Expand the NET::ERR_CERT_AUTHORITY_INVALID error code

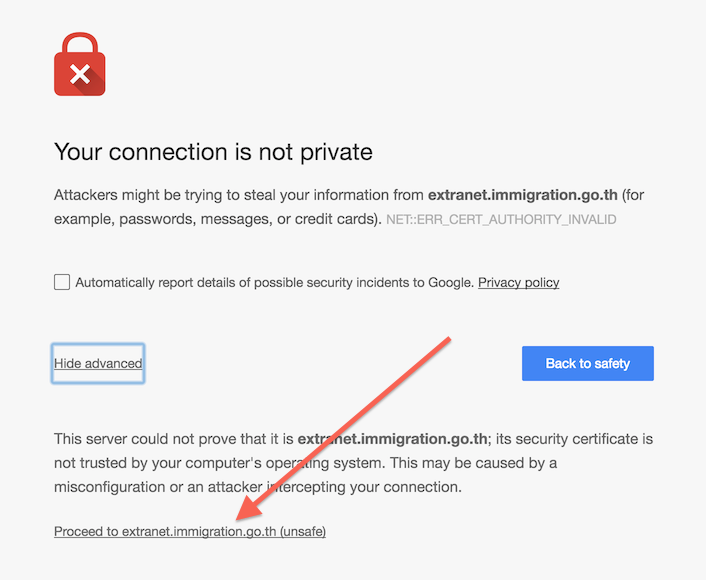click(501, 220)
